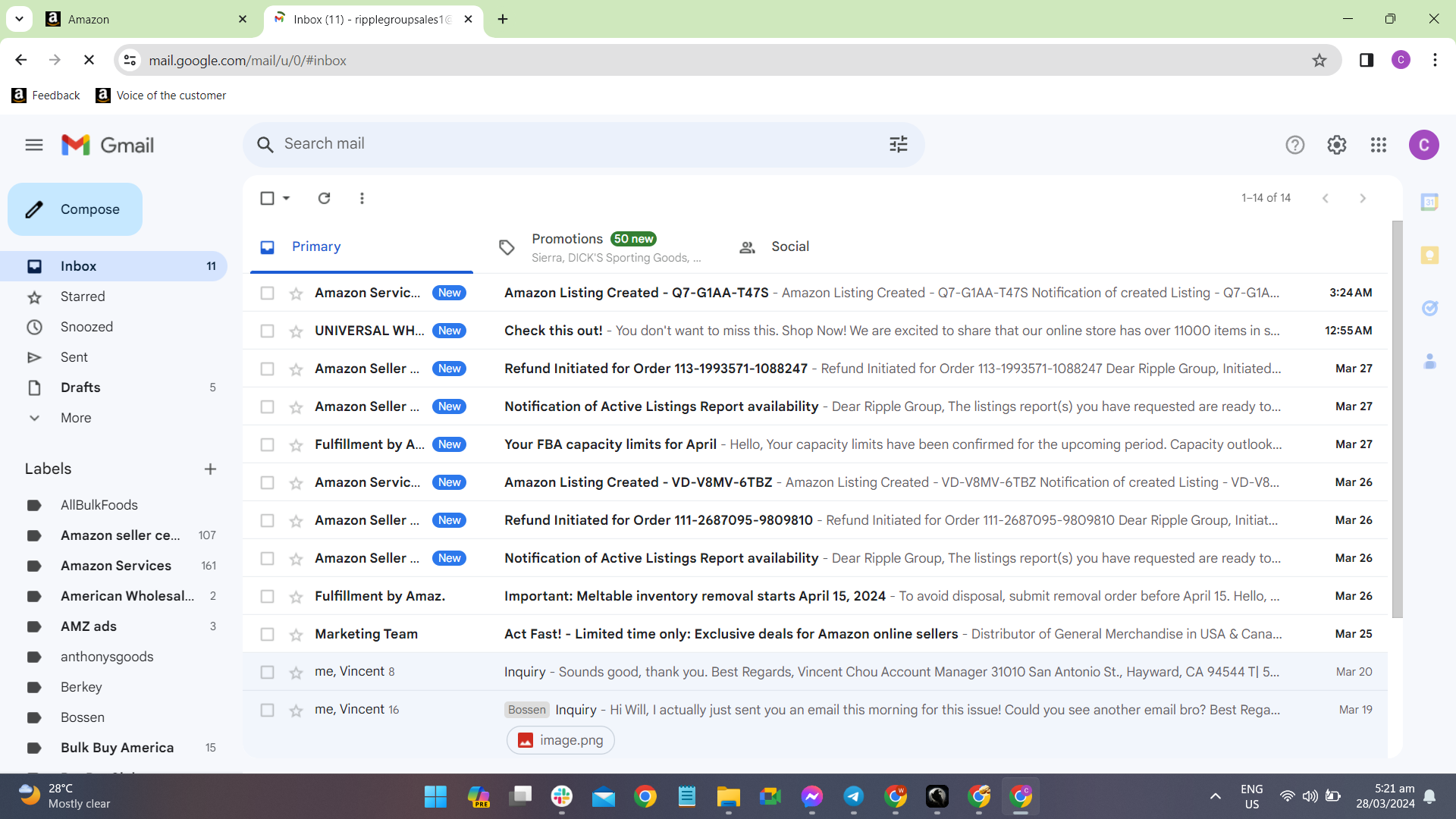Create new label with plus icon

tap(210, 469)
